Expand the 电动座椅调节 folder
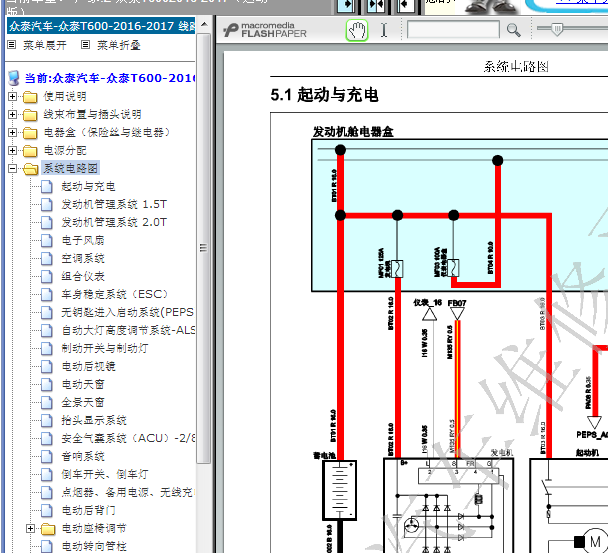The height and width of the screenshot is (553, 608). point(30,528)
